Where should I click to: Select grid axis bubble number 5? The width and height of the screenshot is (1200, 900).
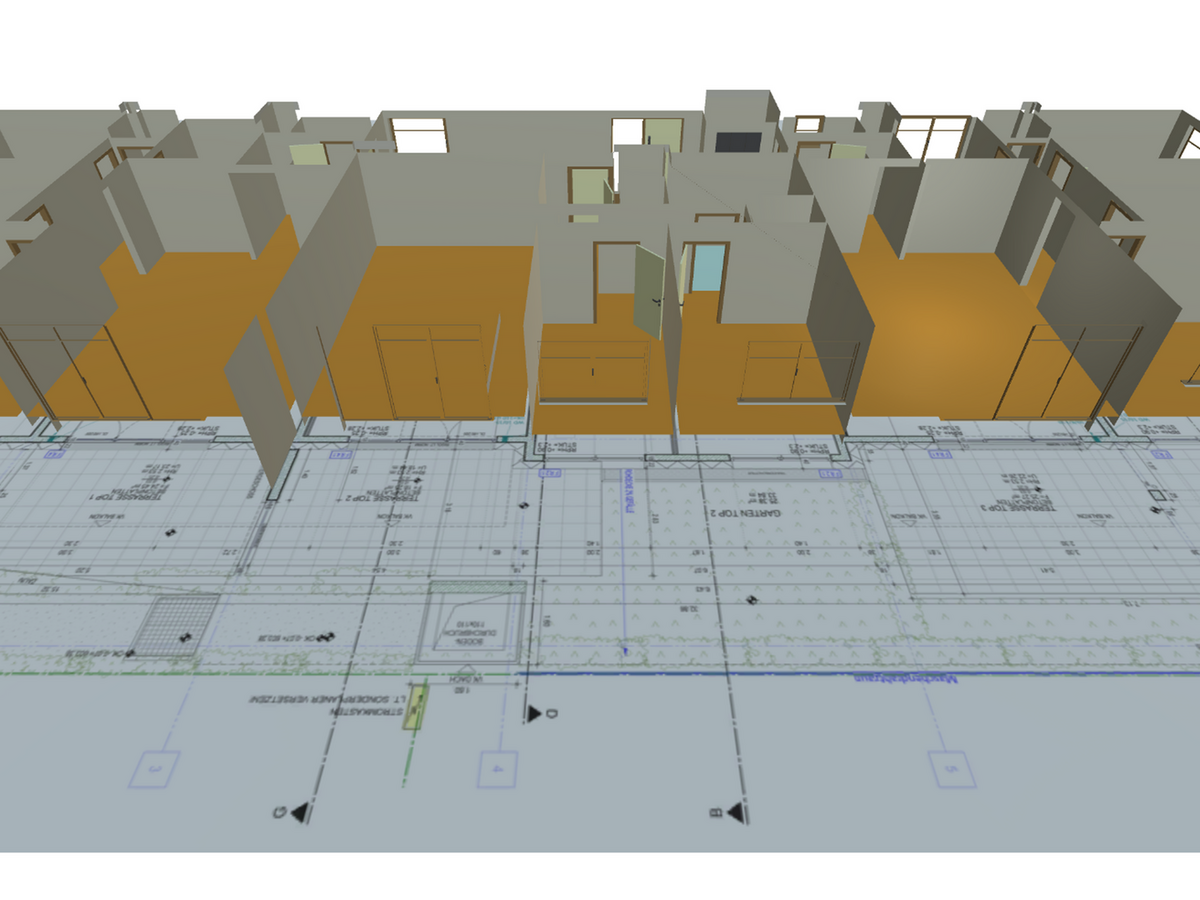(952, 768)
